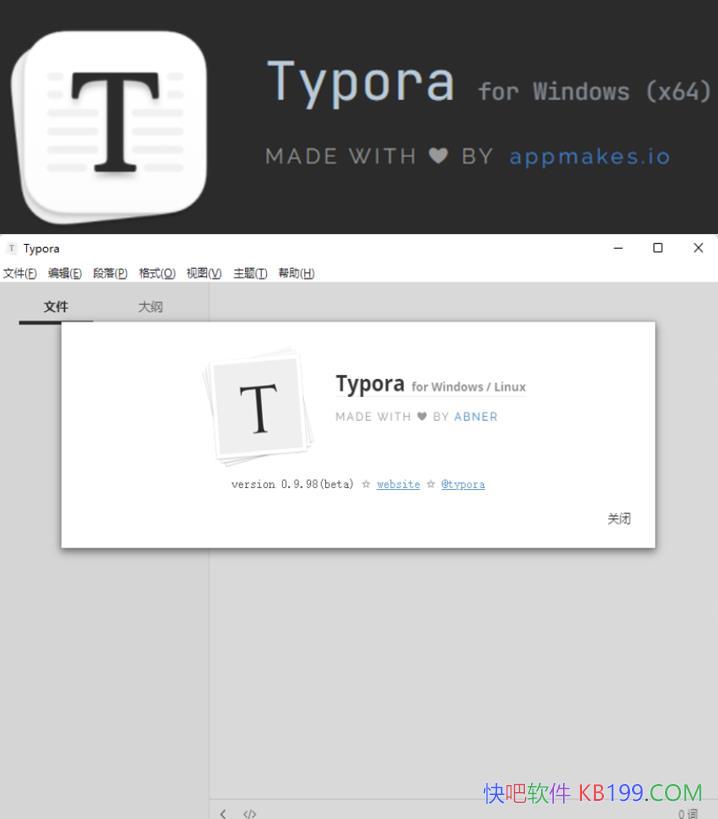
Task: Click the word count in status bar
Action: (x=688, y=813)
